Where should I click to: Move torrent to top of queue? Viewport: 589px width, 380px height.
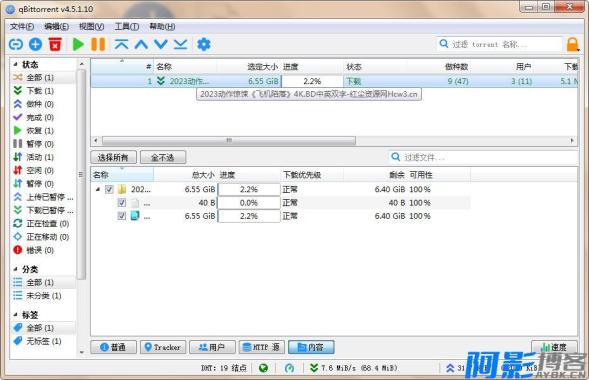(x=121, y=44)
